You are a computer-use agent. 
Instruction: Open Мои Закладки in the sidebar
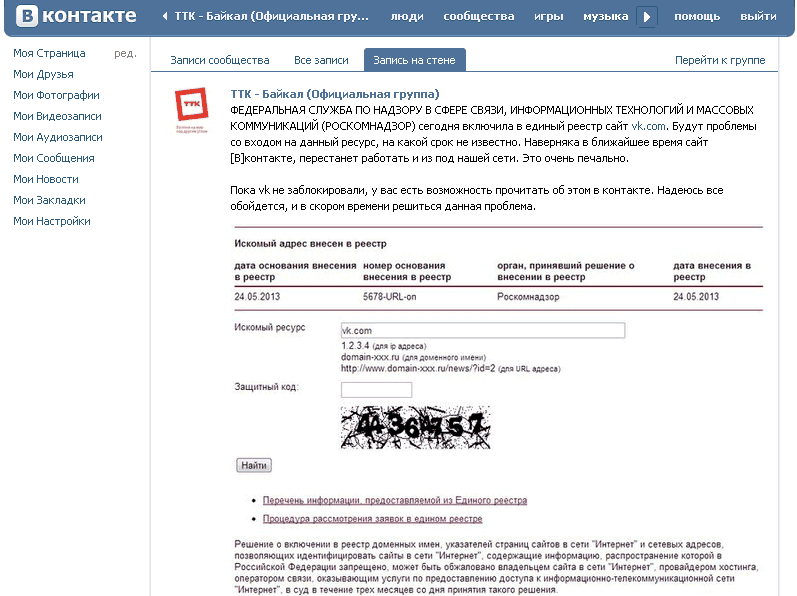tap(49, 200)
